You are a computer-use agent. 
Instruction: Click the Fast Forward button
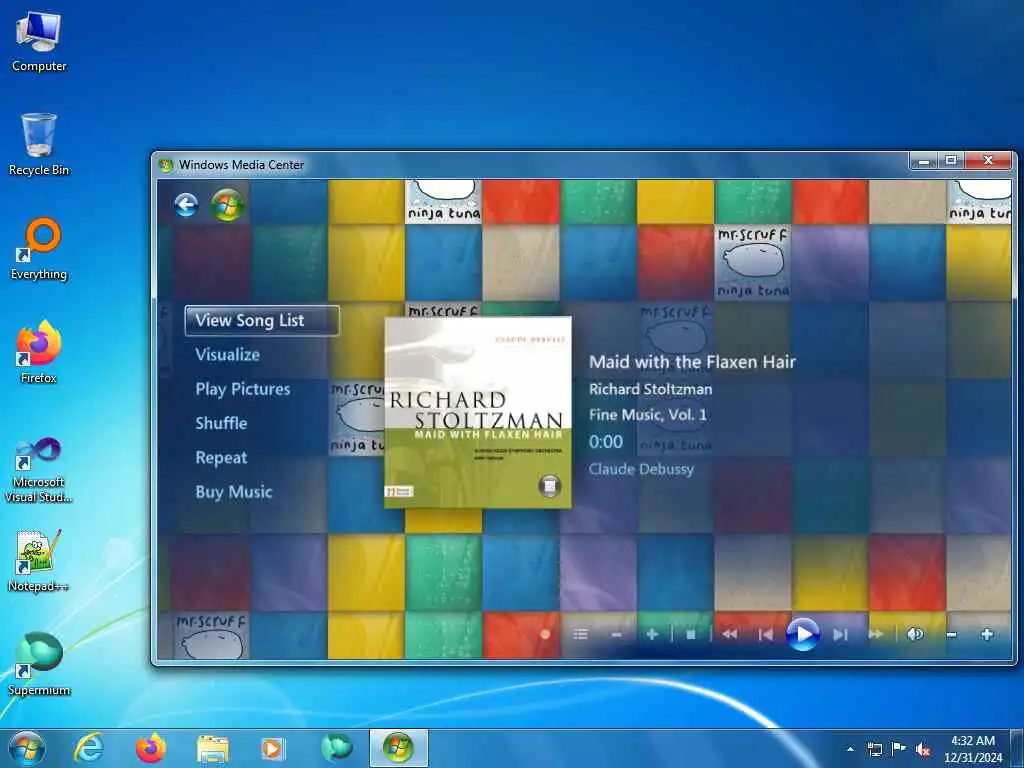(x=876, y=634)
